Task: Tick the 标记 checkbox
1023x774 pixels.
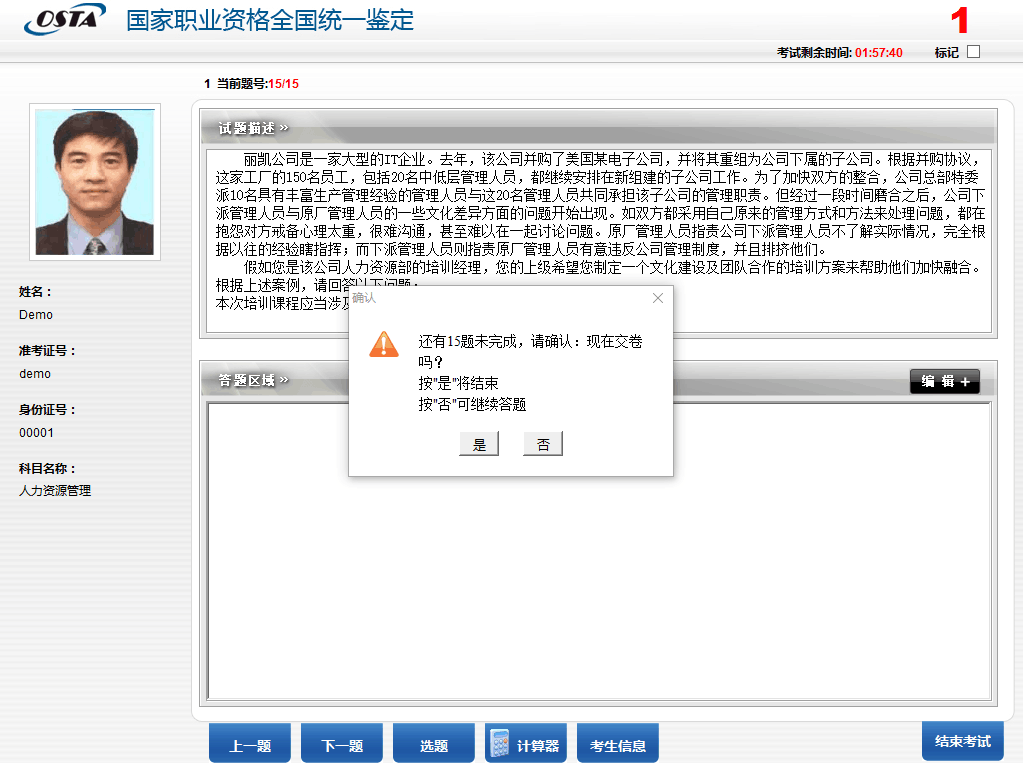Action: pos(973,52)
